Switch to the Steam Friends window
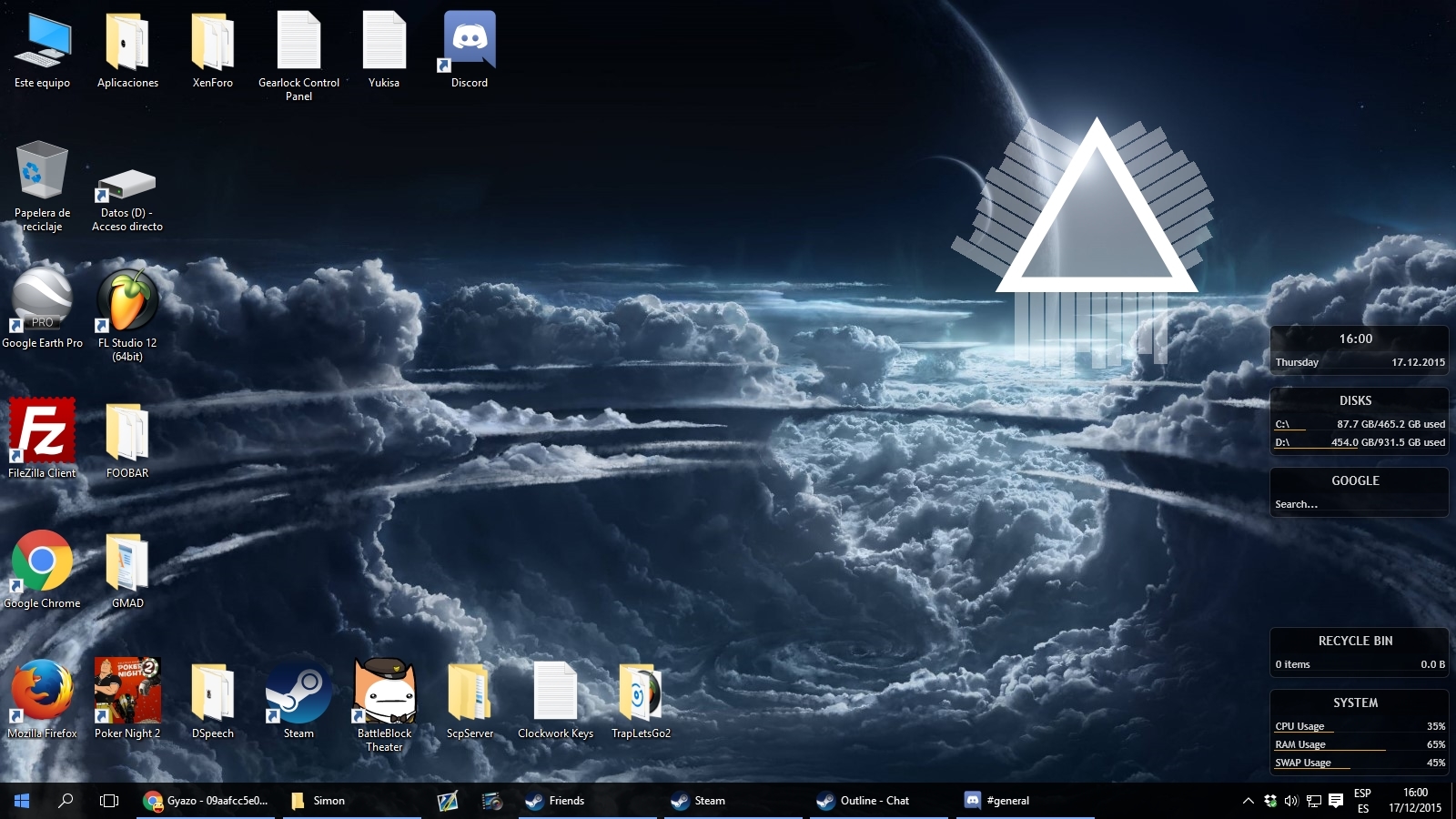Image resolution: width=1456 pixels, height=819 pixels. coord(588,801)
